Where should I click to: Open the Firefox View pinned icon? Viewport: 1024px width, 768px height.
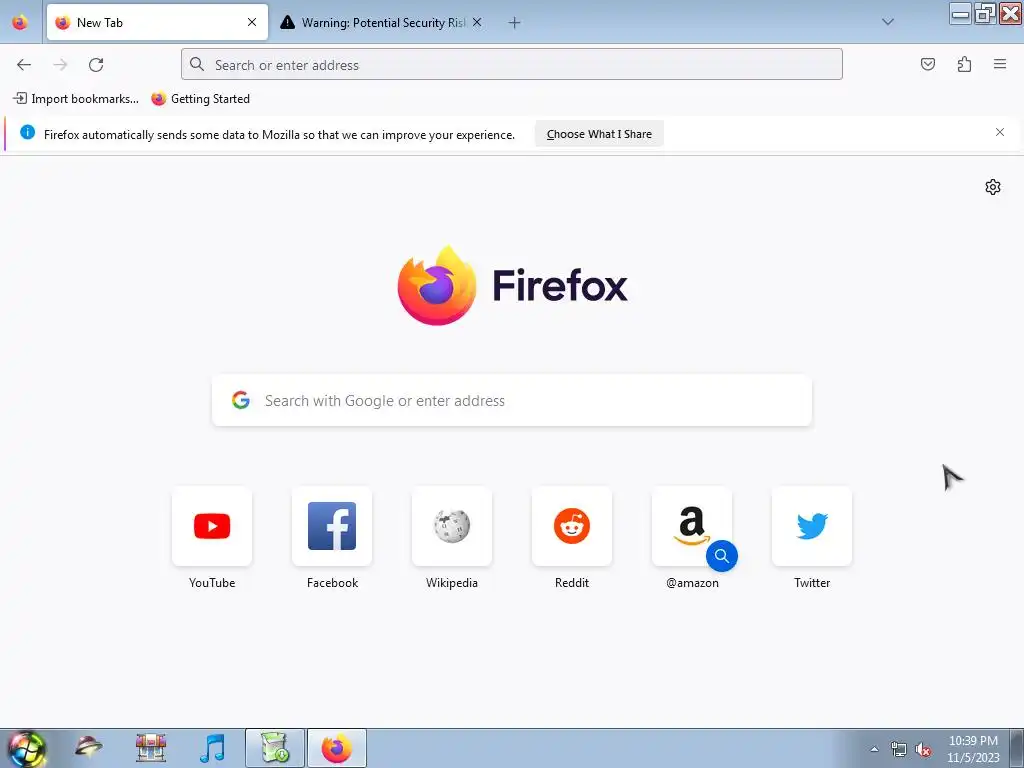(x=20, y=22)
